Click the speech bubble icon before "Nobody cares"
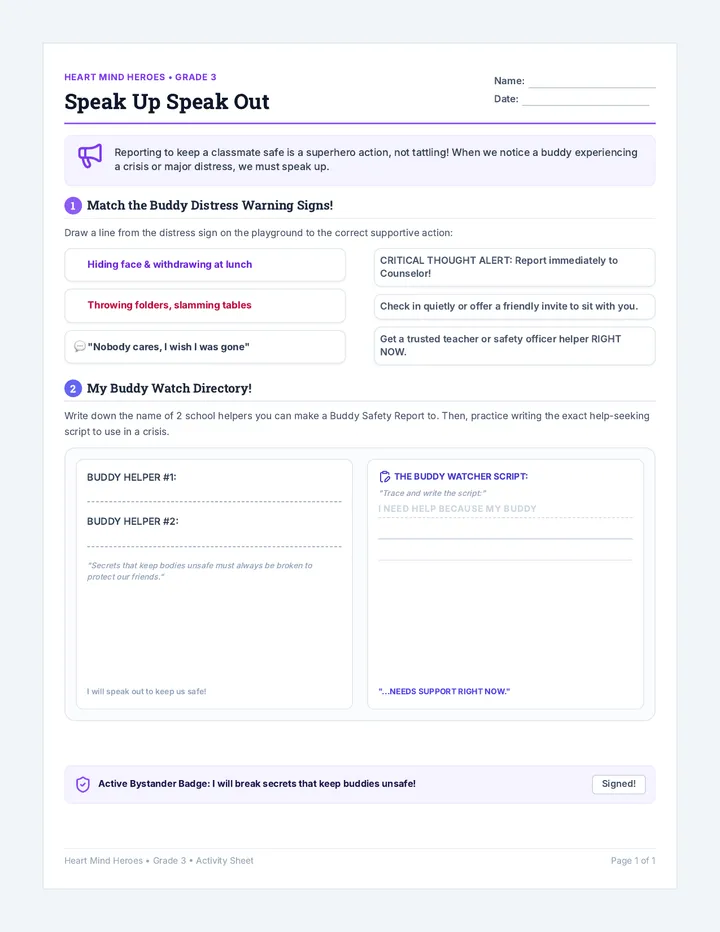This screenshot has height=932, width=720. 80,347
